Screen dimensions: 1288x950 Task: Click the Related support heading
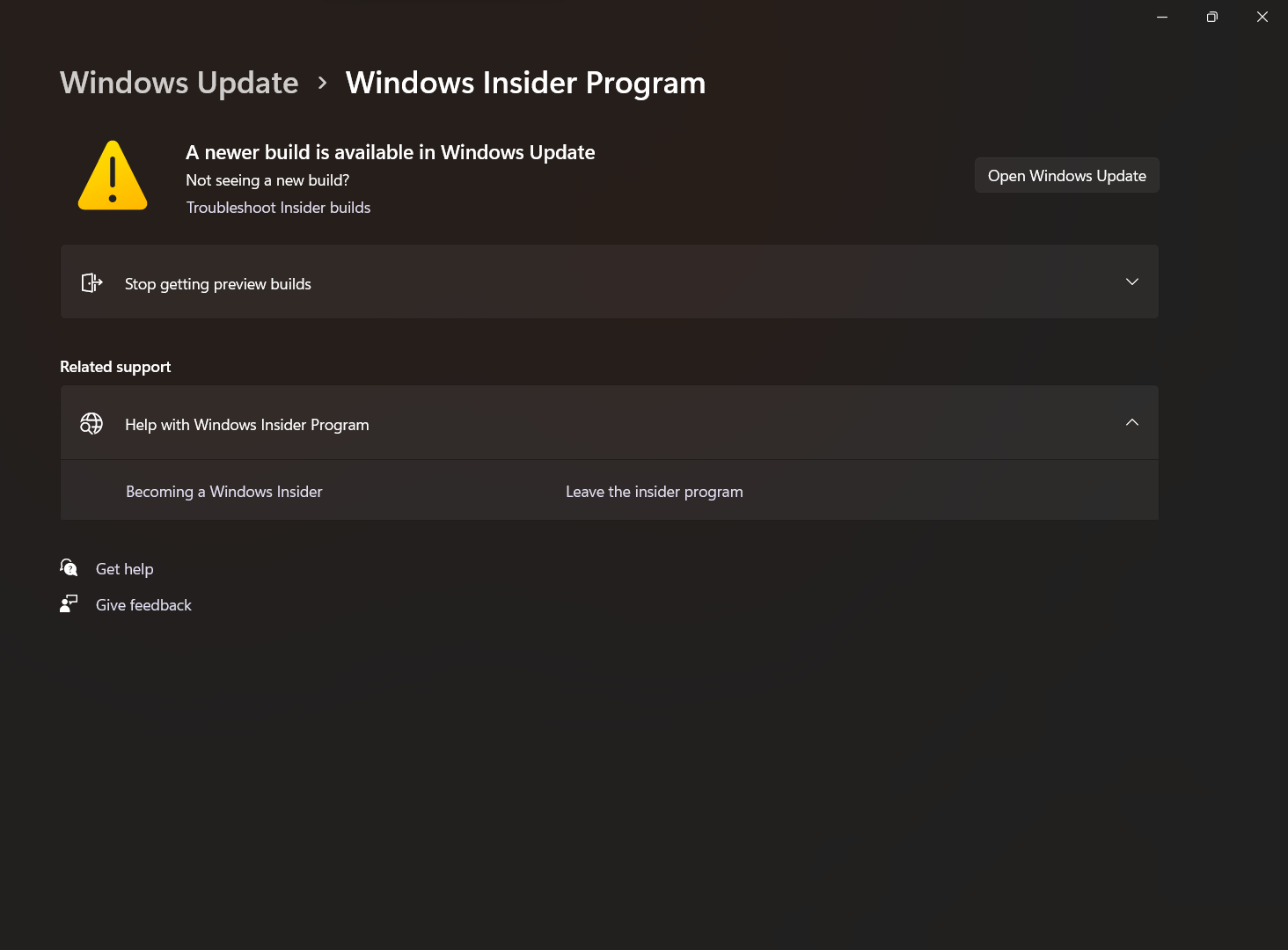tap(115, 367)
